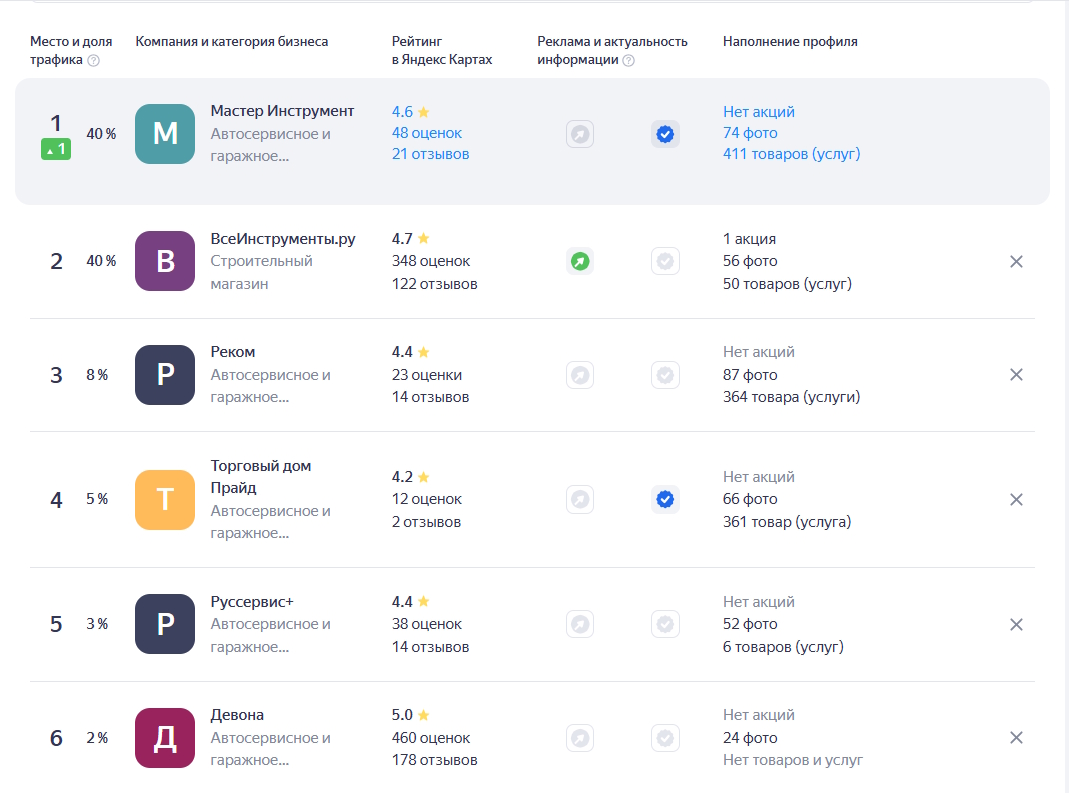Click the advertising arrow icon for Реком

point(580,375)
